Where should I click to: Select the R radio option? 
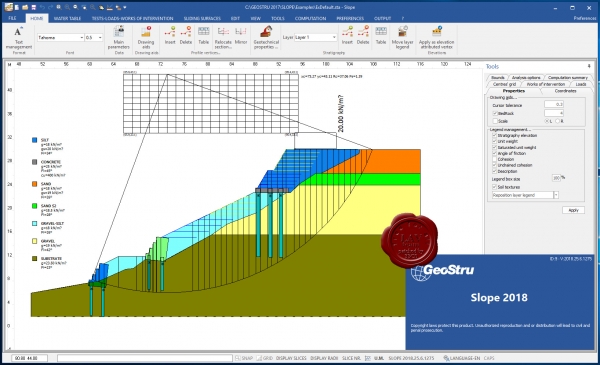[x=558, y=121]
